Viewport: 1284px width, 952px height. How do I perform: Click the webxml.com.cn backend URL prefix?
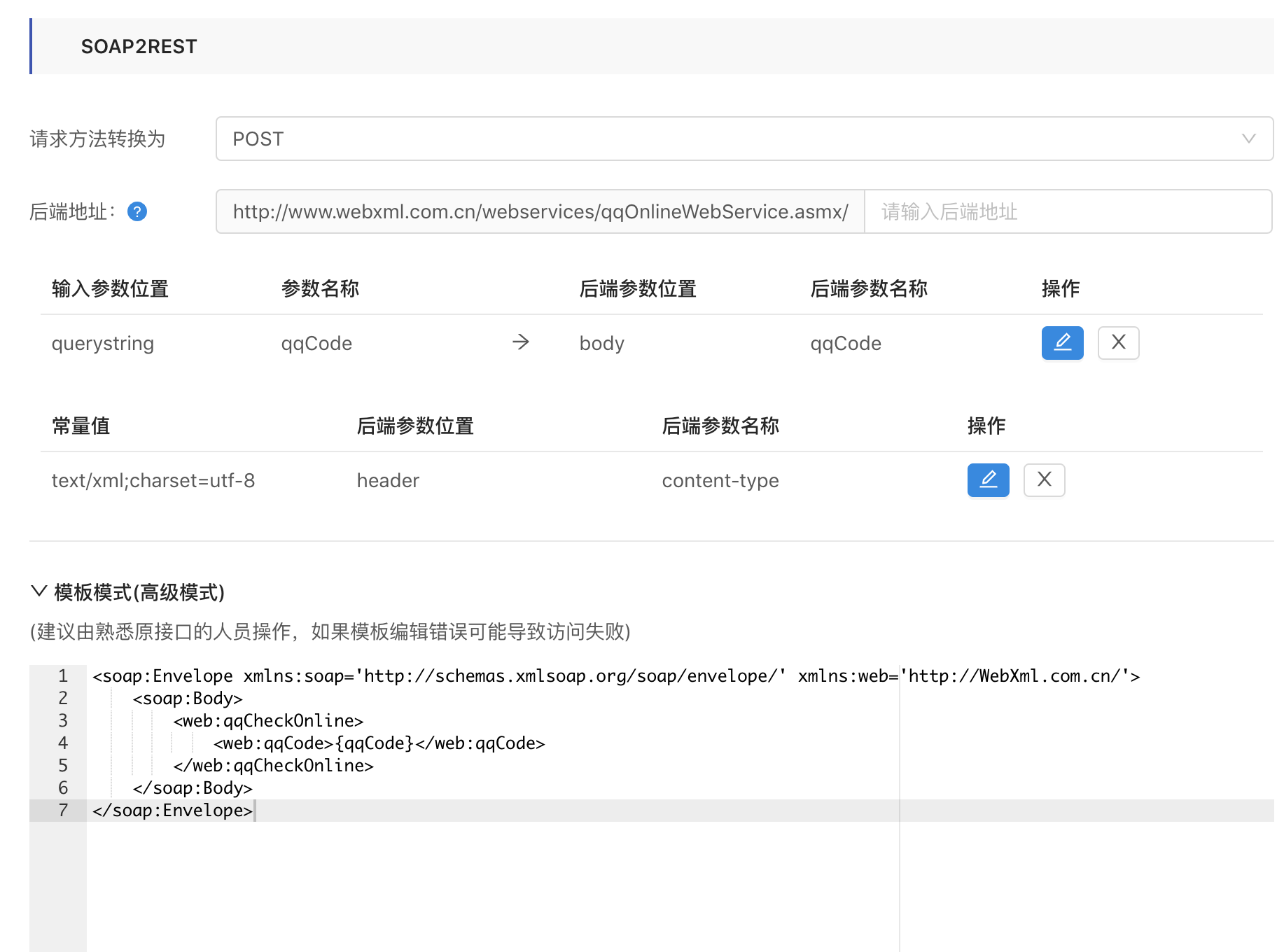click(540, 211)
